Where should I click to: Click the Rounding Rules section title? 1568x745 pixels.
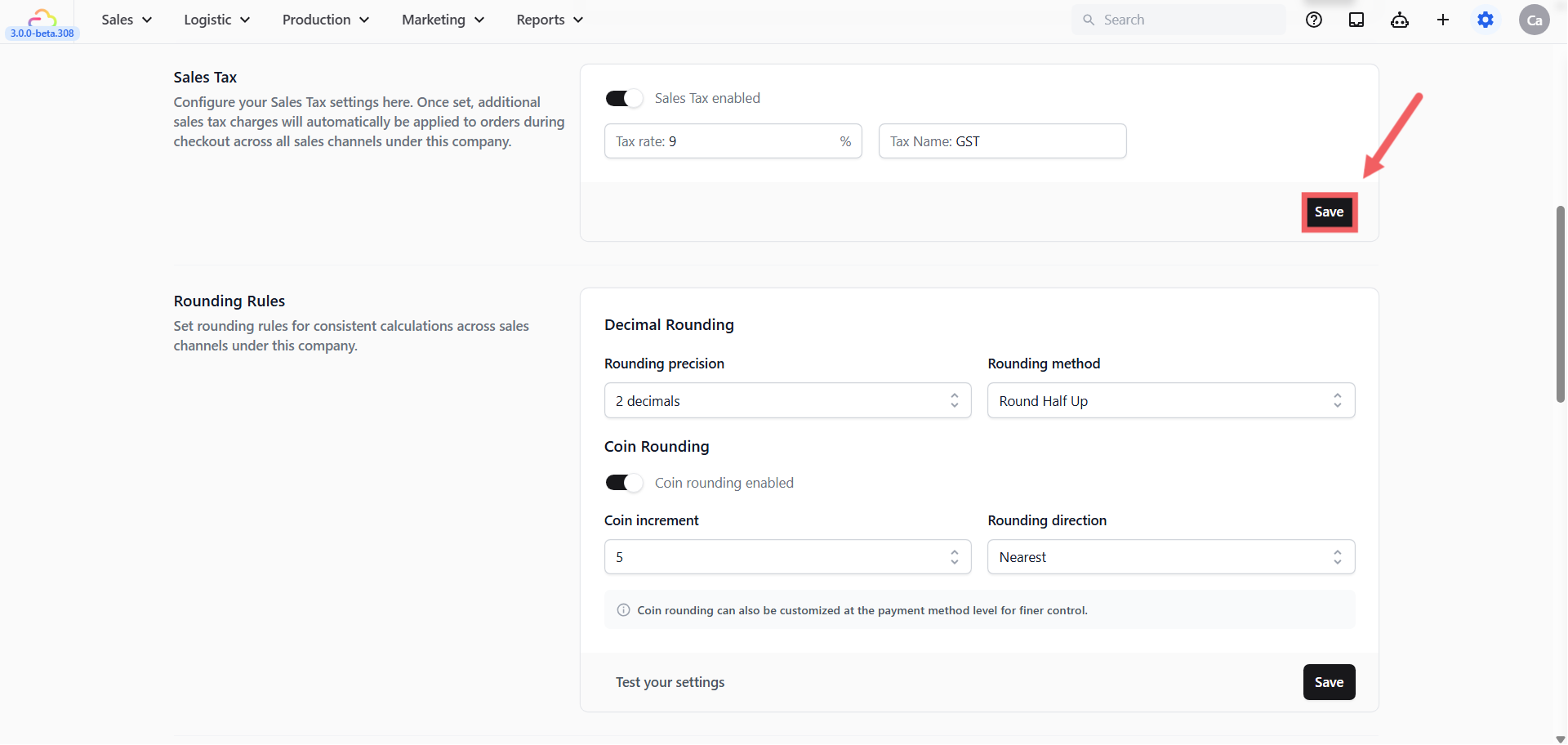(229, 301)
